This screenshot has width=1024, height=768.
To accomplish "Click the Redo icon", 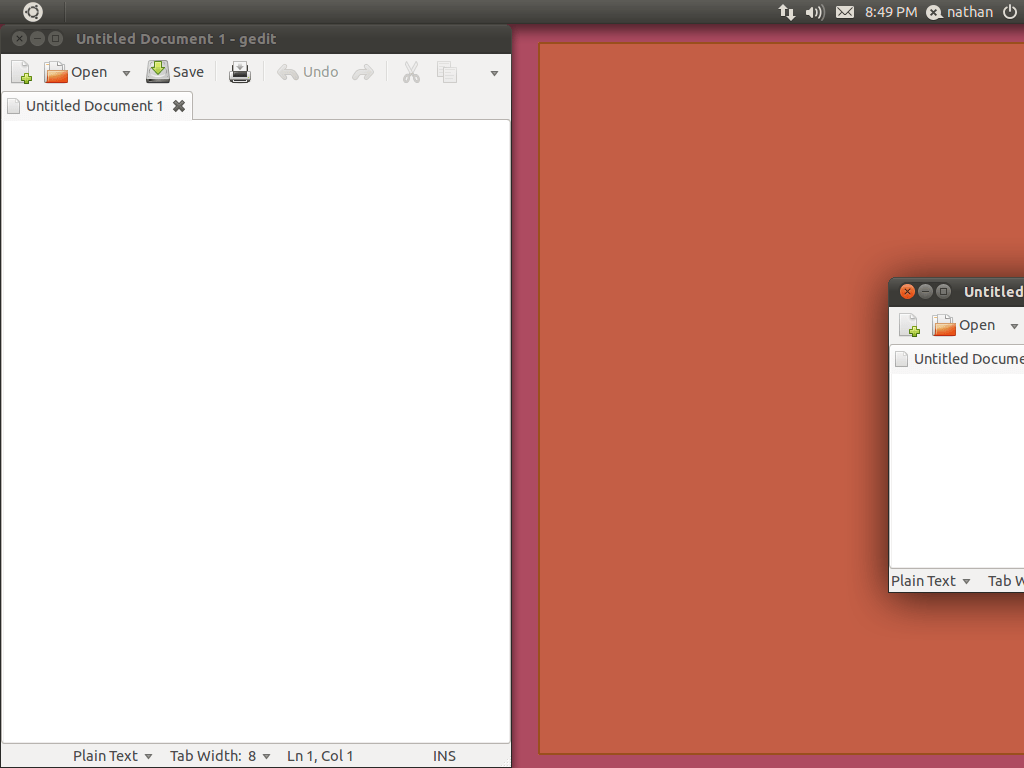I will pyautogui.click(x=362, y=71).
